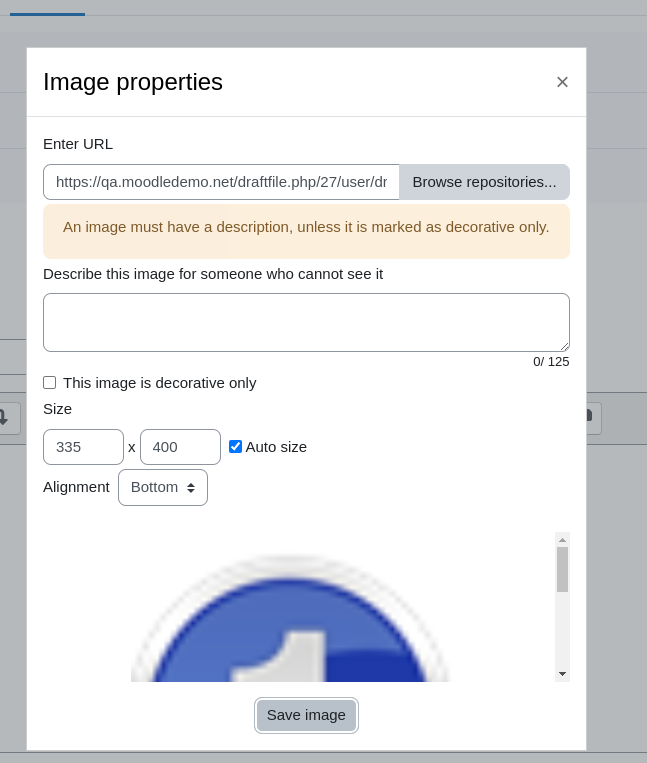The image size is (647, 763).
Task: Open the Alignment dropdown set to Bottom
Action: [162, 487]
